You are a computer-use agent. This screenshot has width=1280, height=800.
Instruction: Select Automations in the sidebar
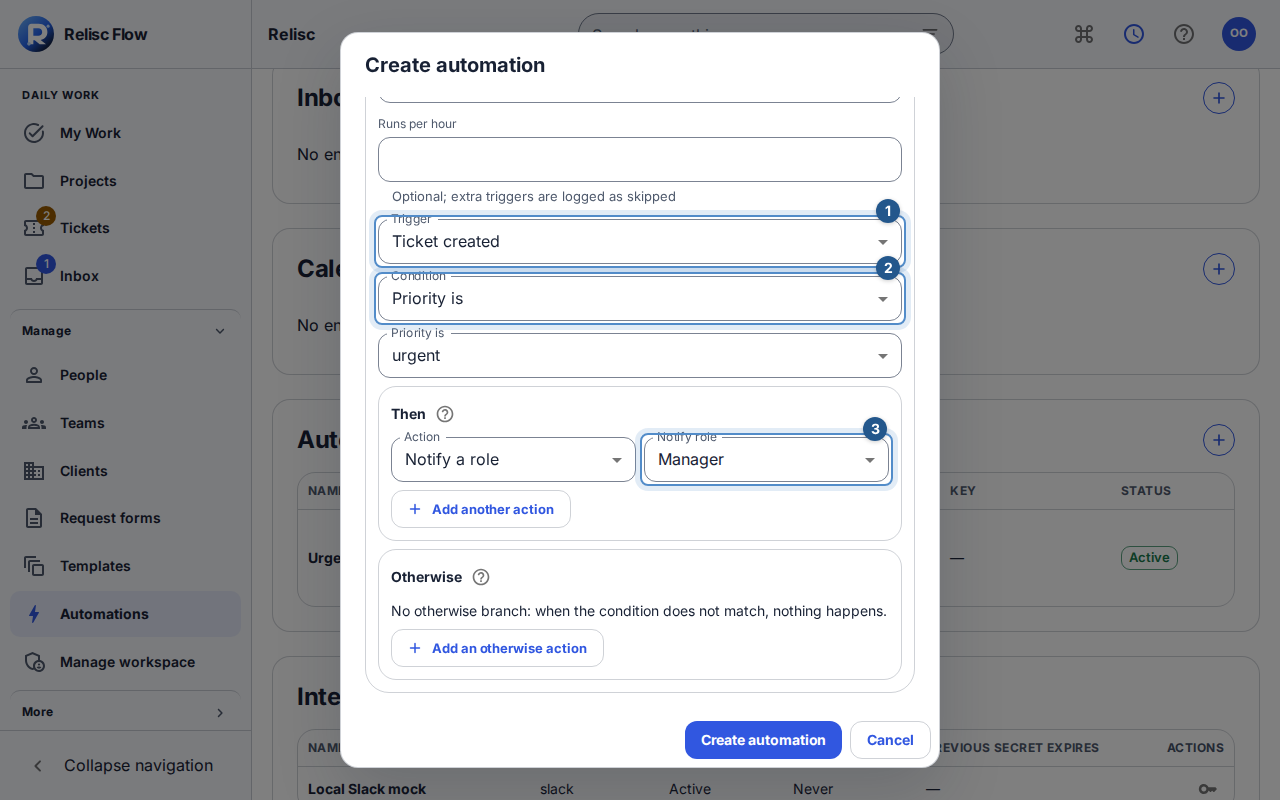(x=125, y=614)
